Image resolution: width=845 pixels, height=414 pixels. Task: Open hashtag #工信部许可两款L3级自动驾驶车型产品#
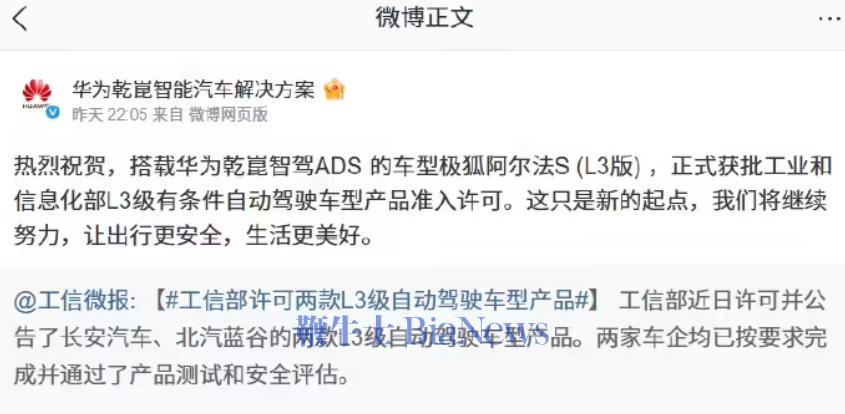(377, 302)
